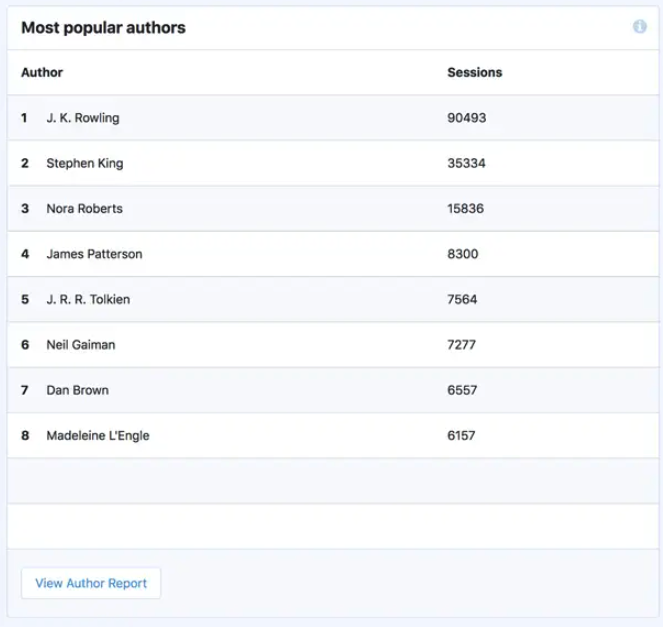Select the J. K. Rowling author name
The width and height of the screenshot is (663, 627).
tap(83, 118)
